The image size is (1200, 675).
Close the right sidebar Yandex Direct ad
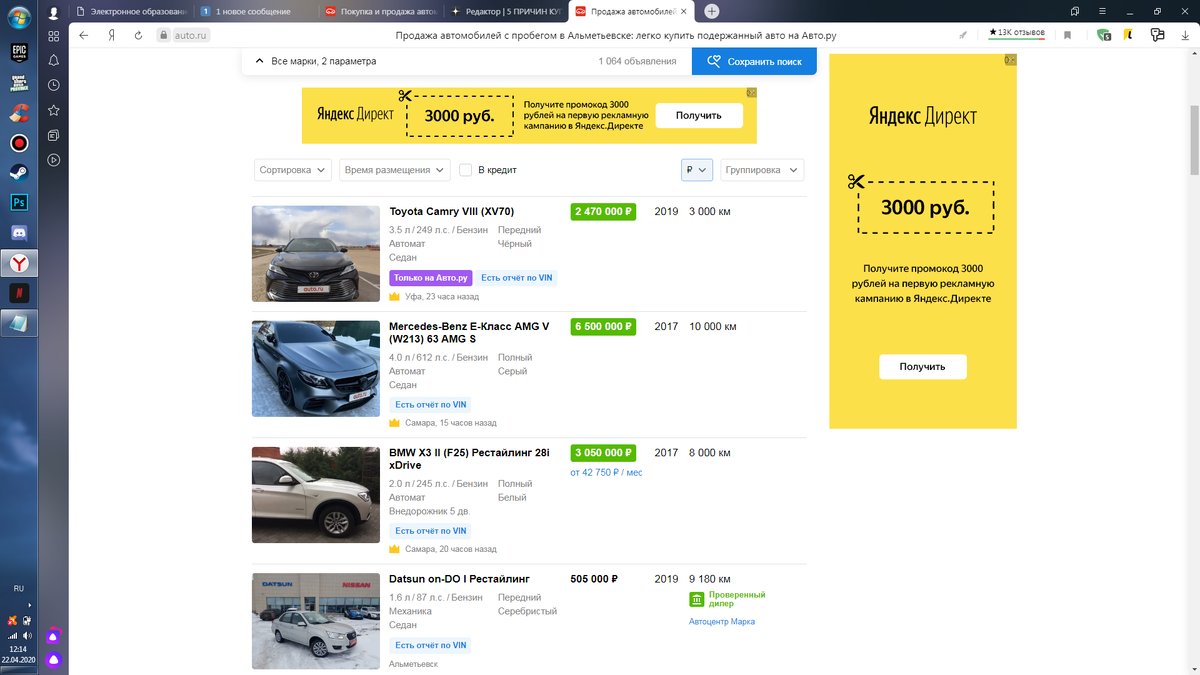(x=1010, y=60)
